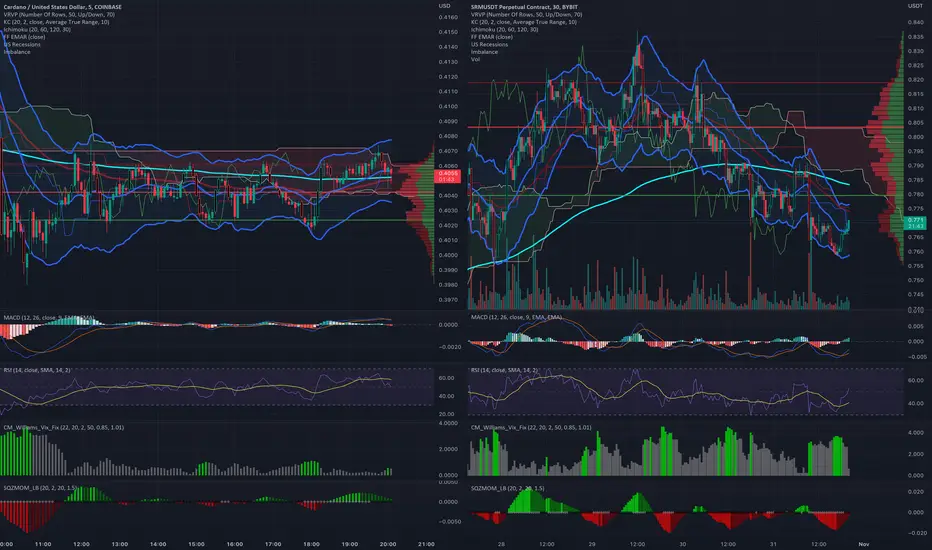Image resolution: width=932 pixels, height=550 pixels.
Task: Select US Recessions legend on SRMUSDT chart
Action: point(489,45)
